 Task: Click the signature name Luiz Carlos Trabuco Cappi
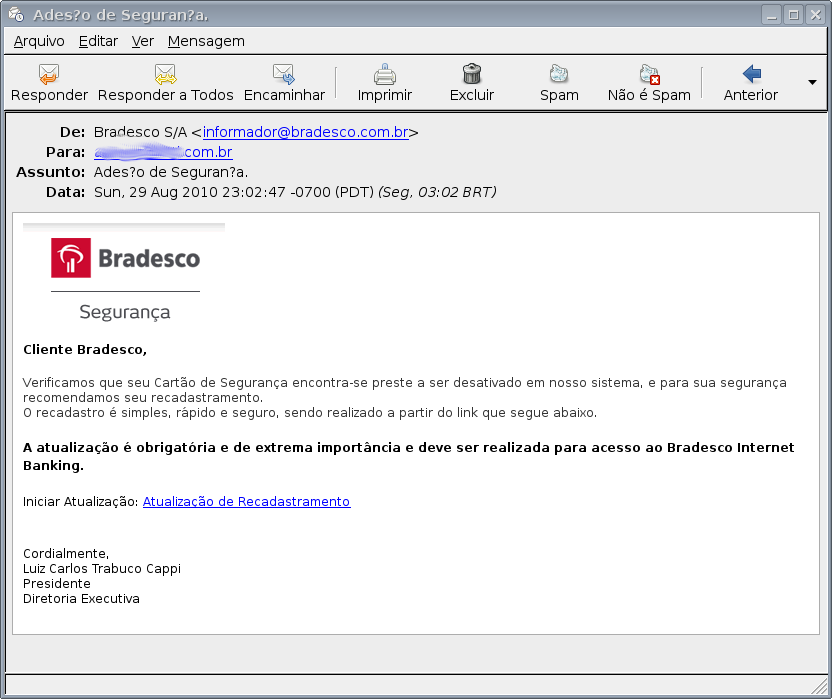[102, 569]
